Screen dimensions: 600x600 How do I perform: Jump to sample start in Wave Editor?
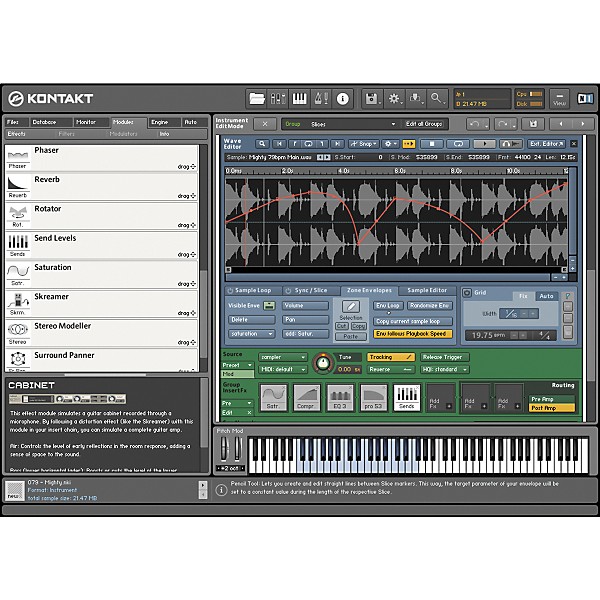click(279, 144)
